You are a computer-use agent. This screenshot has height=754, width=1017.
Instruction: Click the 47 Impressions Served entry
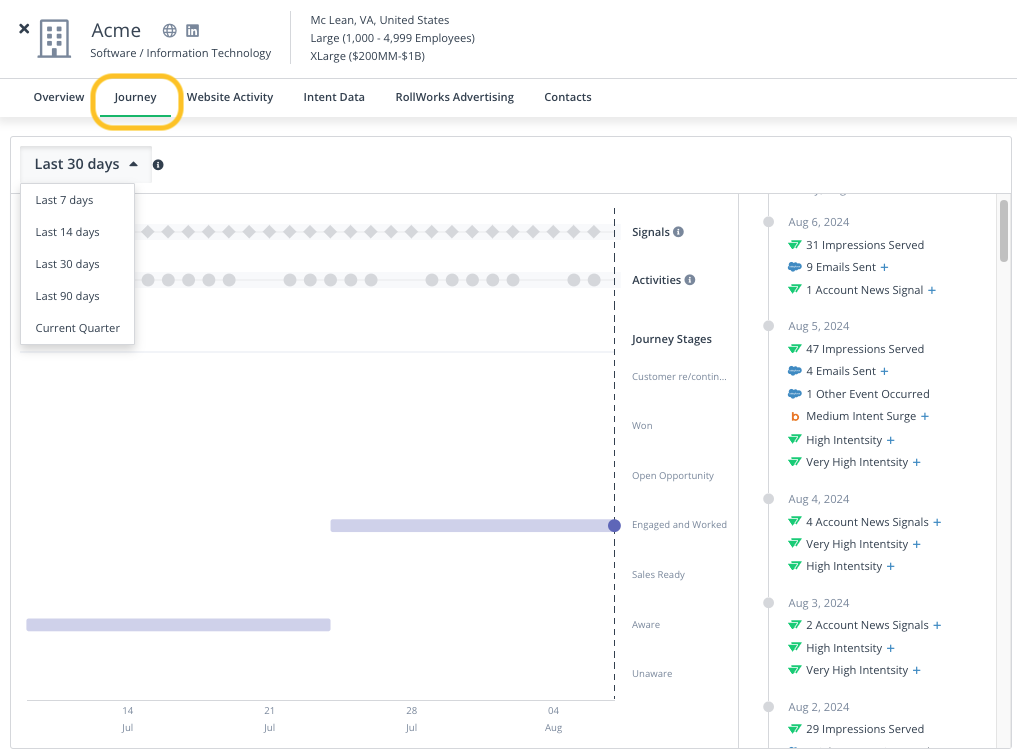pyautogui.click(x=865, y=349)
